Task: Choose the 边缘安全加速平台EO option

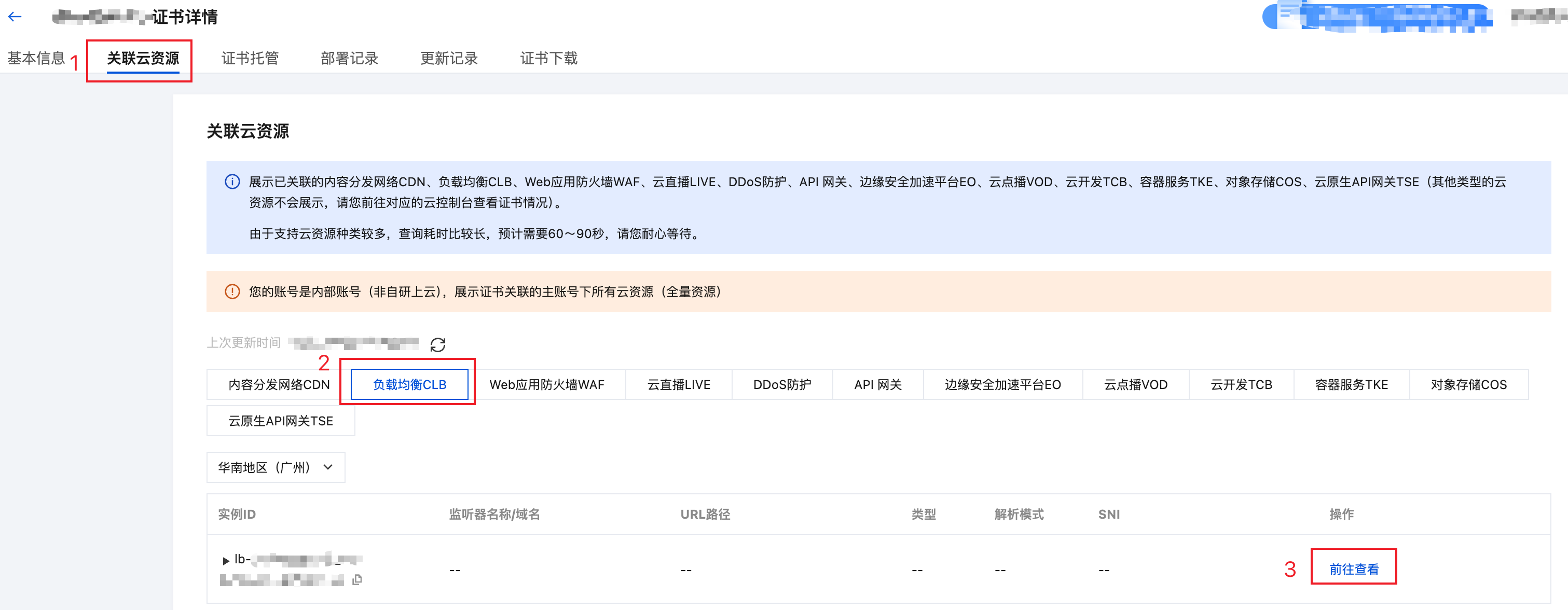Action: tap(1002, 385)
